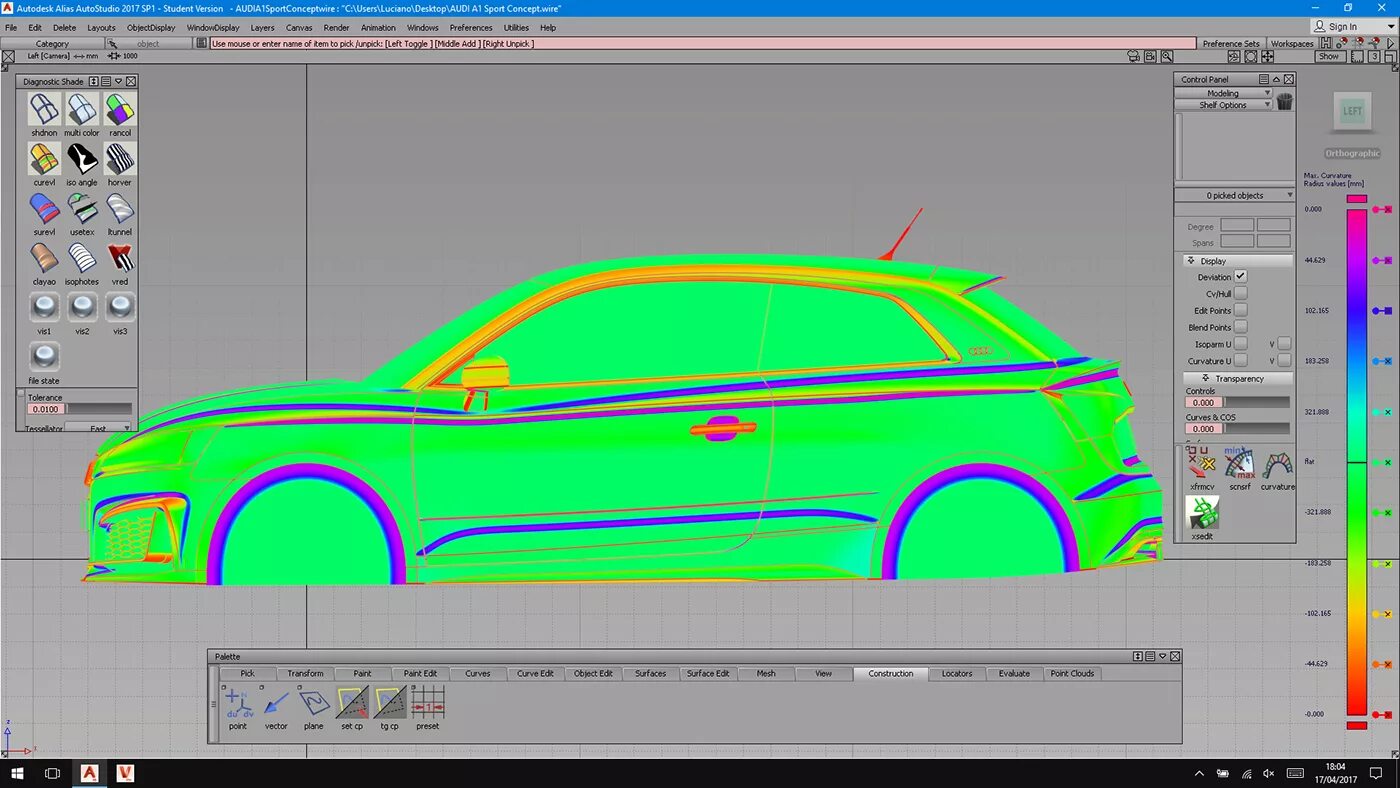Switch to the Surfaces palette tab
The height and width of the screenshot is (788, 1400).
[x=650, y=673]
